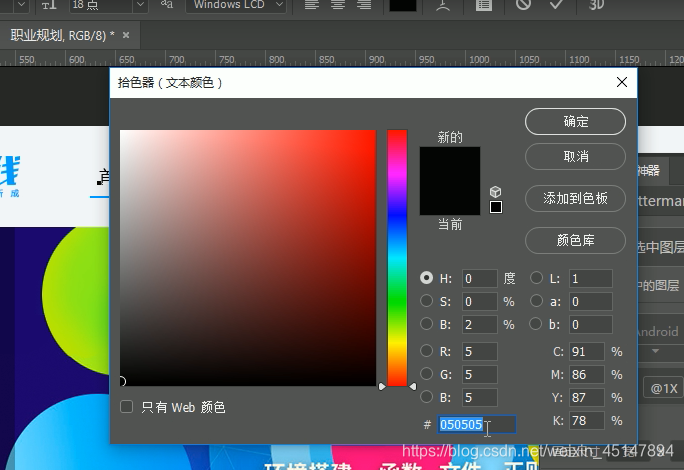Right-align the text
The height and width of the screenshot is (470, 684).
pyautogui.click(x=364, y=5)
